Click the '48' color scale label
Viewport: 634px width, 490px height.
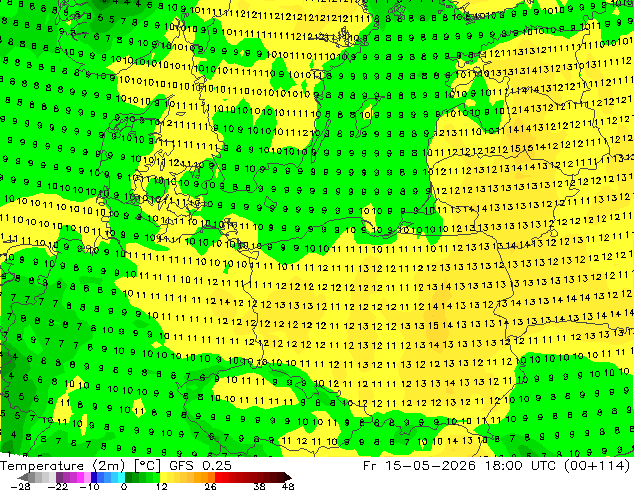288,486
